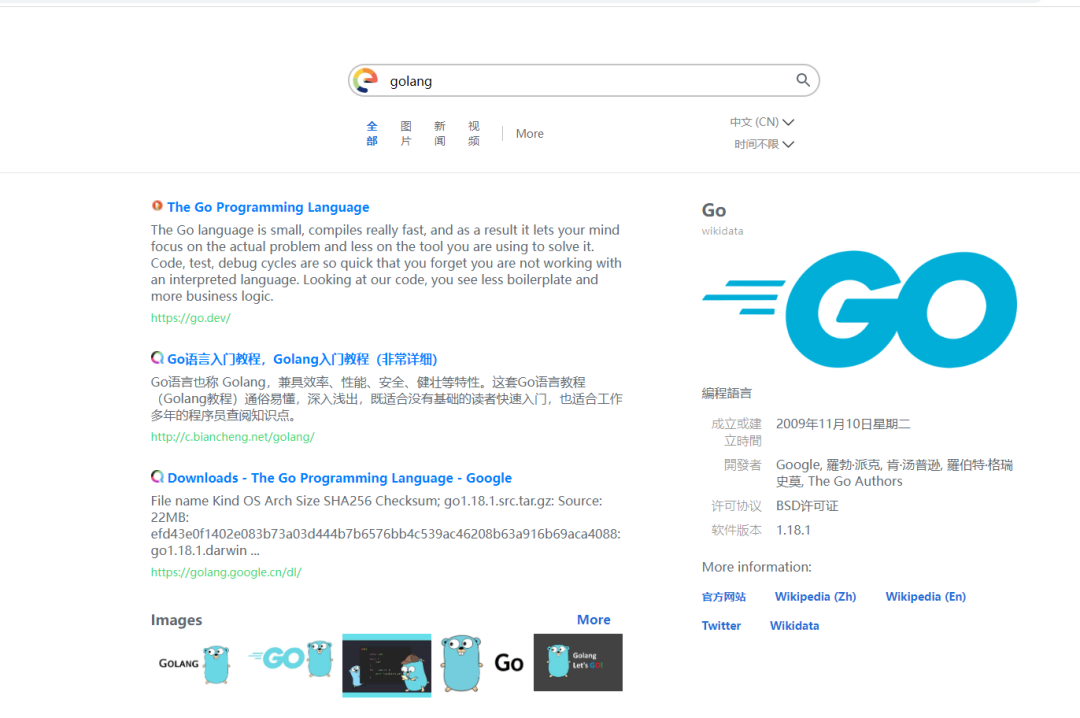This screenshot has height=718, width=1080.
Task: Switch to the 图片 tab
Action: point(406,134)
